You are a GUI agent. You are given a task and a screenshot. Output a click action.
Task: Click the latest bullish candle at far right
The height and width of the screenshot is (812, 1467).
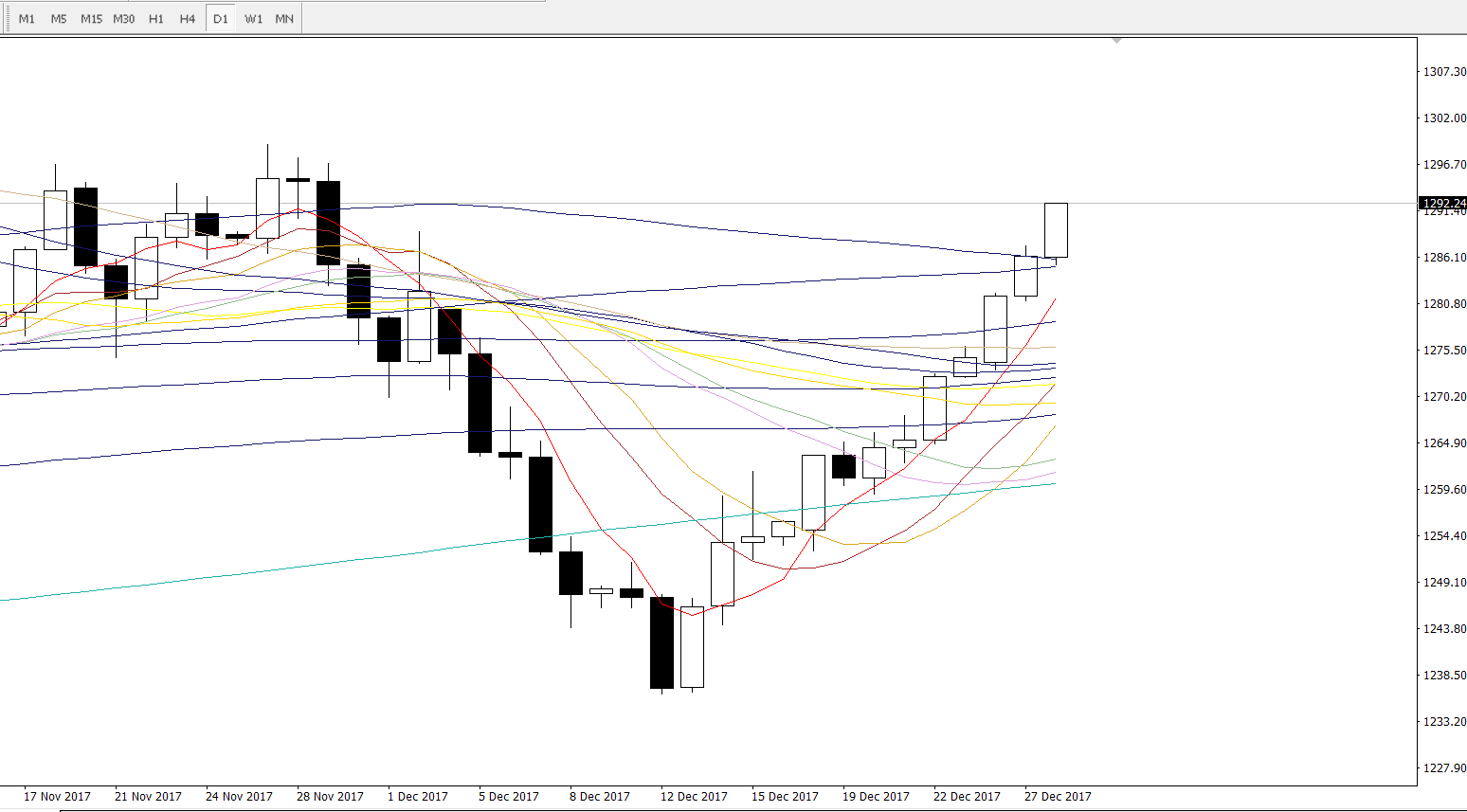click(1056, 230)
